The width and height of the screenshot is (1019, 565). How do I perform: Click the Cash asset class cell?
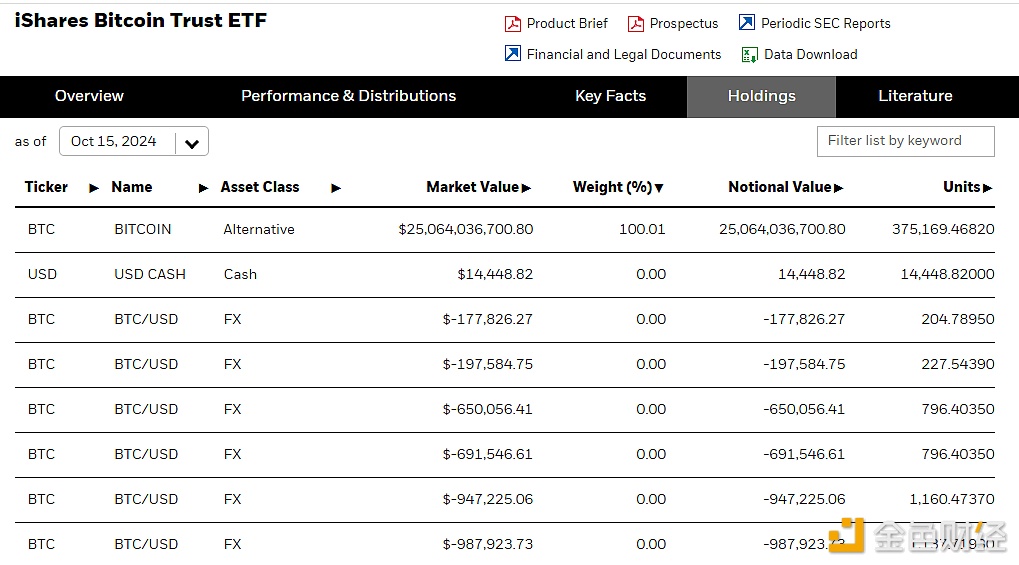tap(240, 274)
